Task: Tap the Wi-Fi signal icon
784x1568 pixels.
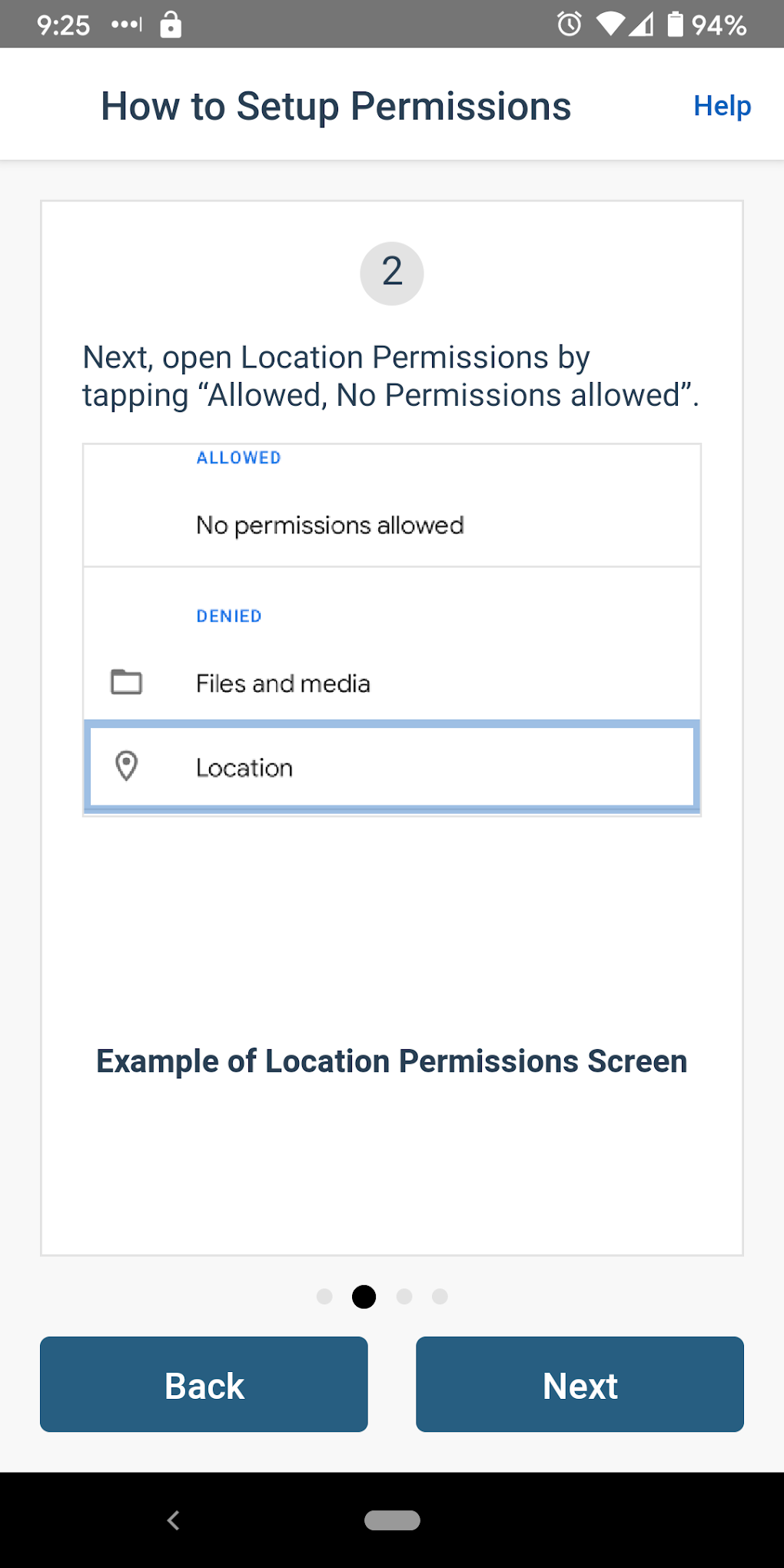Action: pyautogui.click(x=610, y=25)
